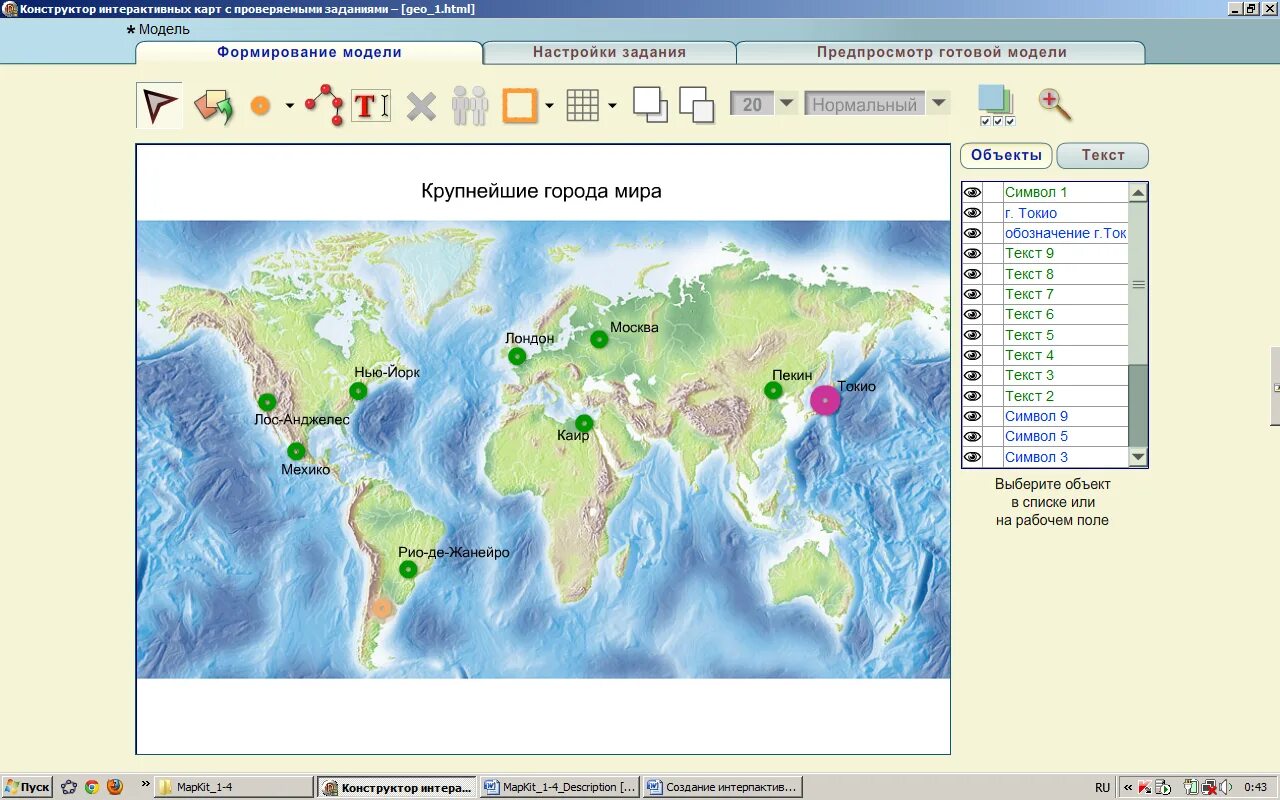Click the delete X tool
Screen dimensions: 1280x800
click(421, 105)
